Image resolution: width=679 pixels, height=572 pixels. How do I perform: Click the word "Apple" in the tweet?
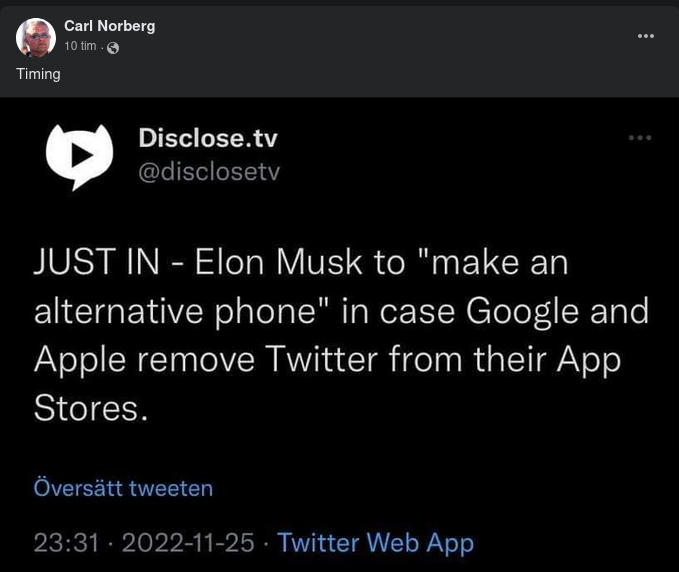pyautogui.click(x=81, y=358)
